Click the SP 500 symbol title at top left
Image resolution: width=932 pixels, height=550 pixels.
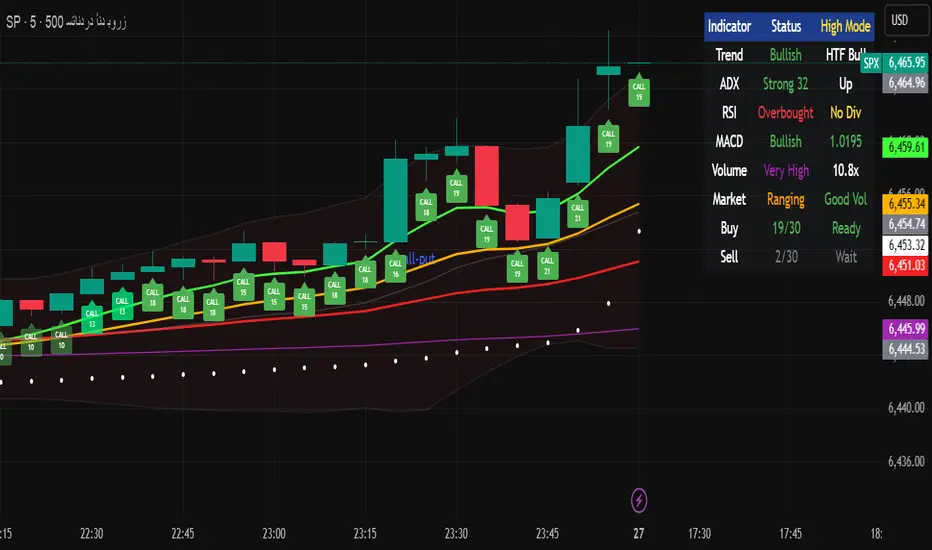(65, 22)
